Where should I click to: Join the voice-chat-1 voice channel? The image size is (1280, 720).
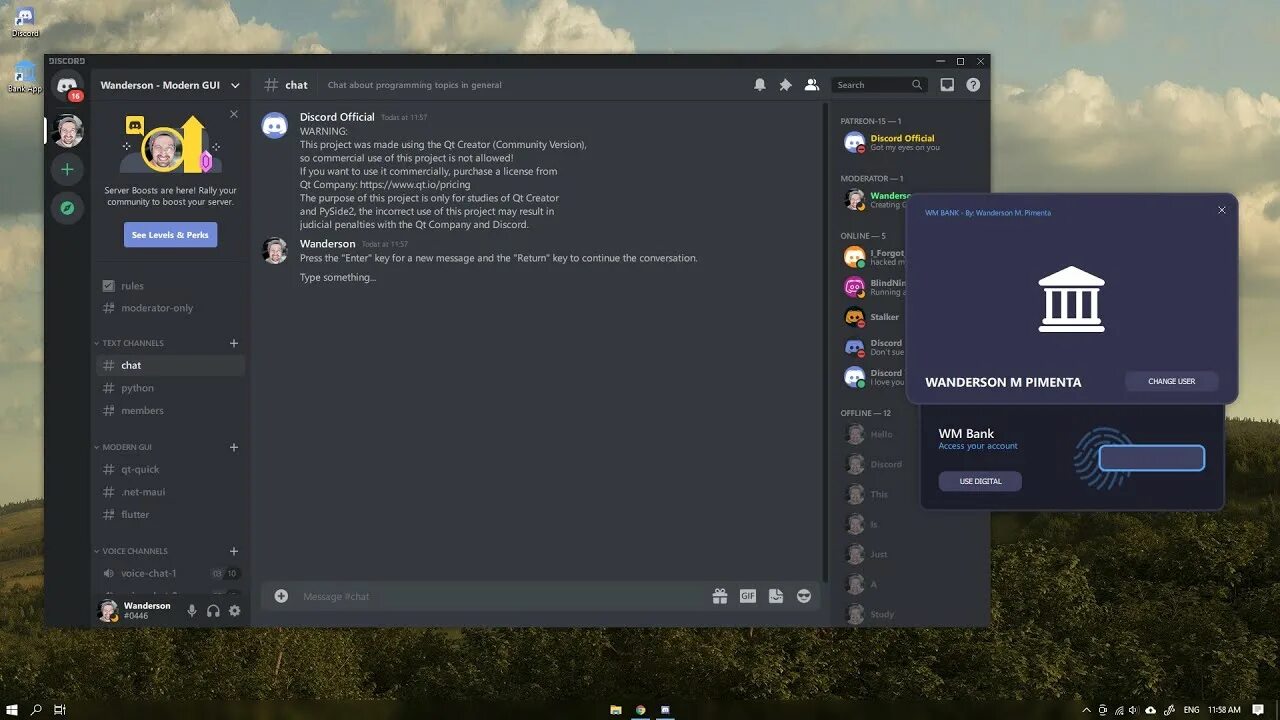point(170,573)
